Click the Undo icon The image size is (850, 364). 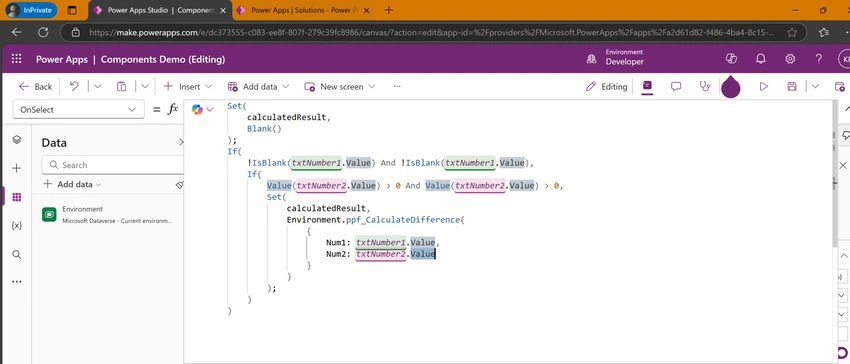[74, 86]
